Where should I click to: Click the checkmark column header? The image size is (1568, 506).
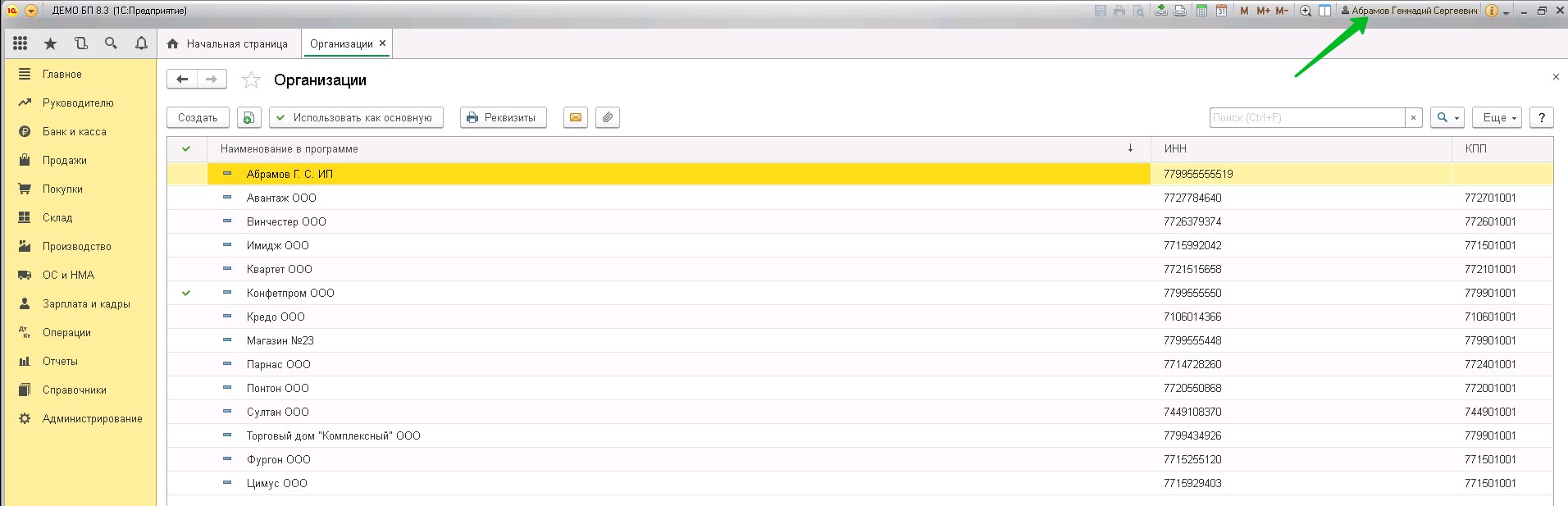[x=186, y=148]
